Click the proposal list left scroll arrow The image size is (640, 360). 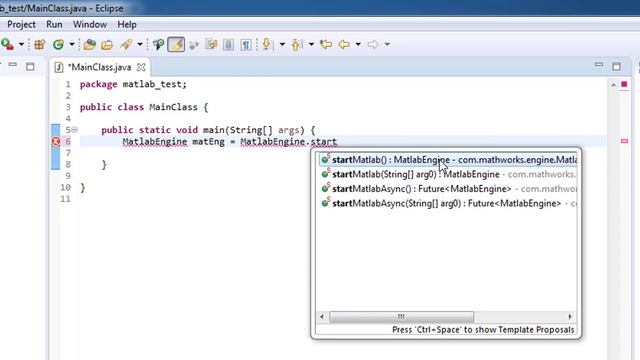(322, 316)
